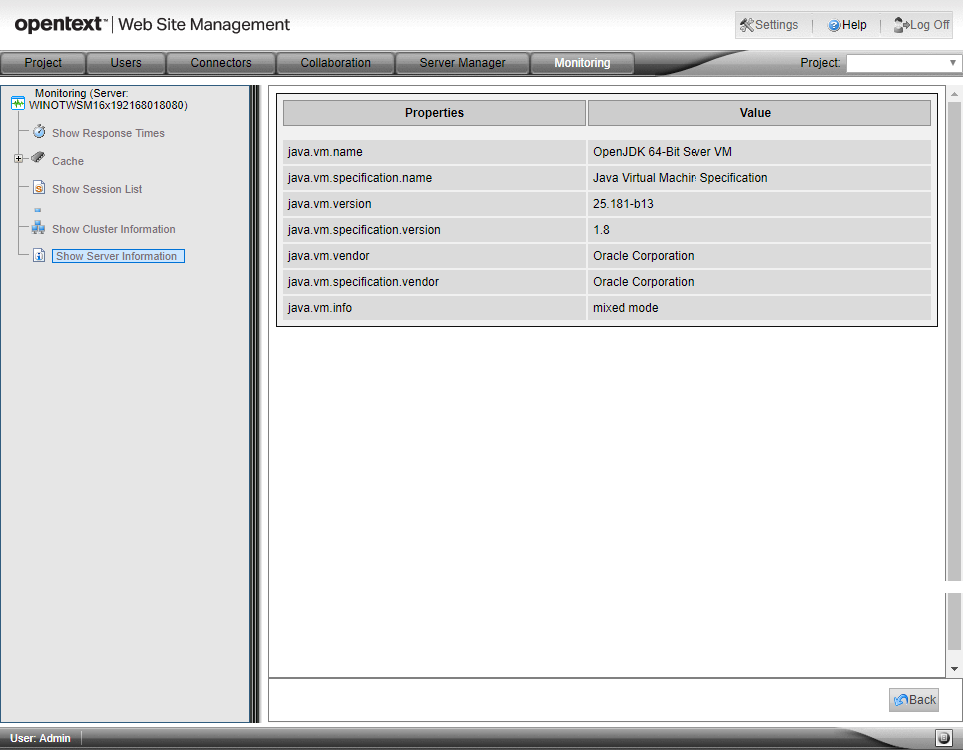Open Settings in the header
The width and height of the screenshot is (963, 755).
pyautogui.click(x=770, y=25)
